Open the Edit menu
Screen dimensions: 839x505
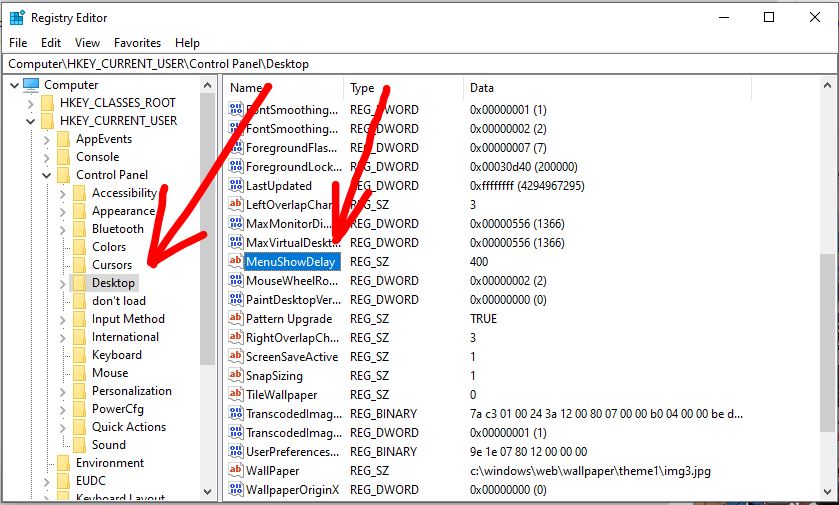51,43
